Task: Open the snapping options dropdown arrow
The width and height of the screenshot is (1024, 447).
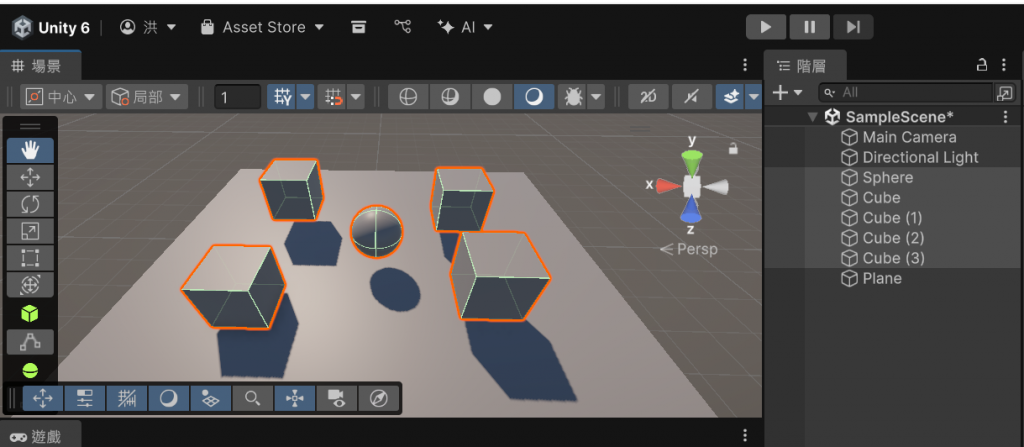Action: point(356,97)
